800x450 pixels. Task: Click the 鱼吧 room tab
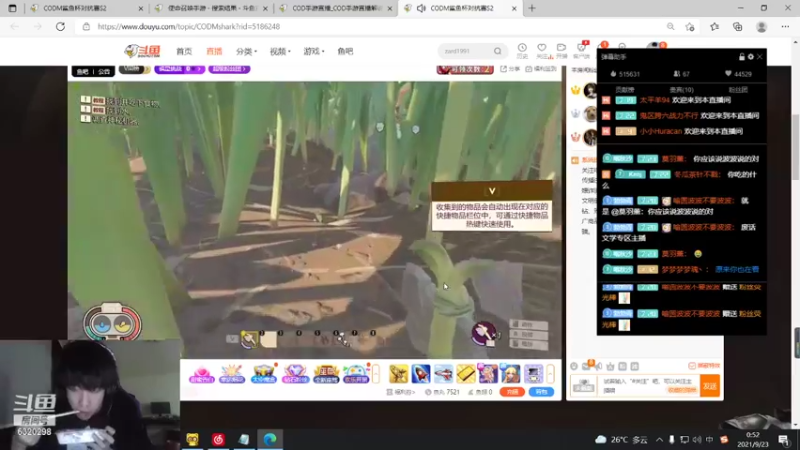pos(83,71)
